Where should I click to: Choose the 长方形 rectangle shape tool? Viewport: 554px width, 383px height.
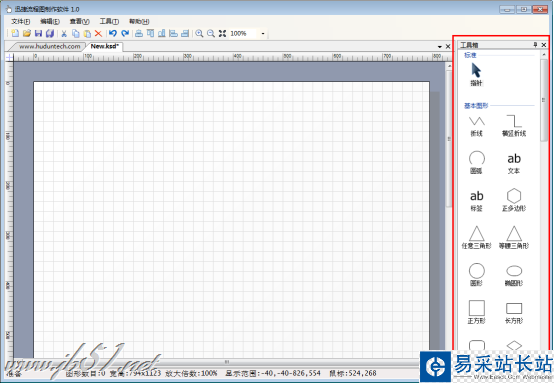pos(514,313)
